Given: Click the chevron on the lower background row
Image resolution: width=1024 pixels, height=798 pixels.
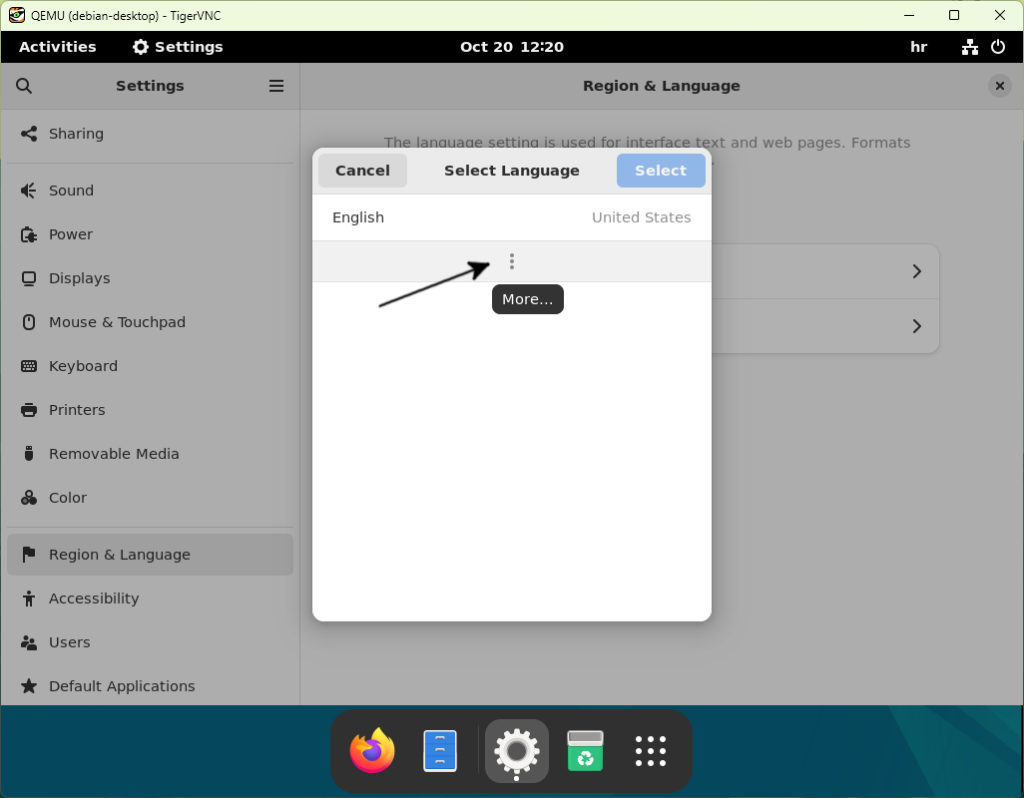Looking at the screenshot, I should coord(916,326).
